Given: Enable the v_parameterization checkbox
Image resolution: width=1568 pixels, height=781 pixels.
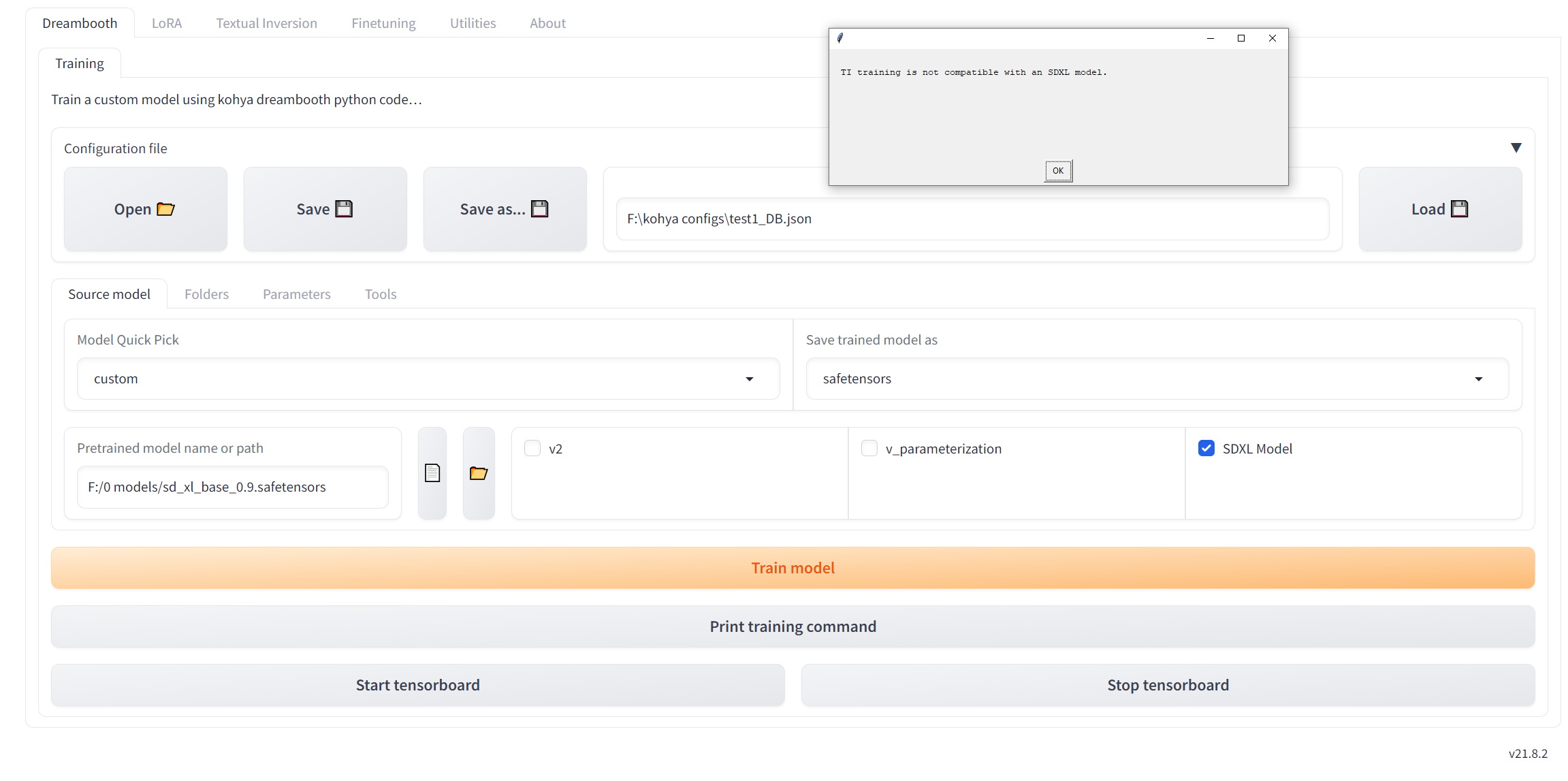Looking at the screenshot, I should tap(869, 448).
